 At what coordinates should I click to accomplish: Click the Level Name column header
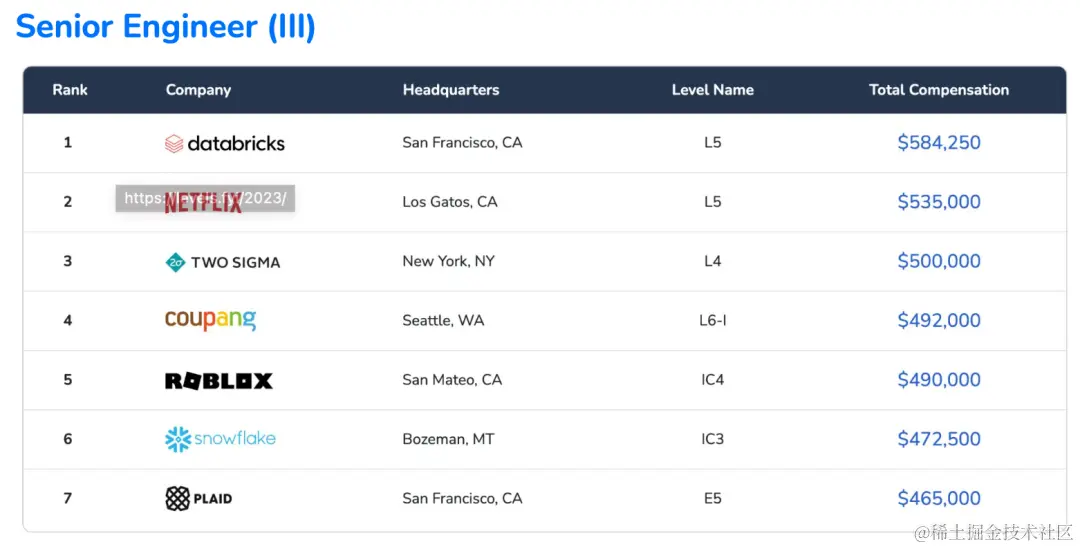(x=713, y=90)
